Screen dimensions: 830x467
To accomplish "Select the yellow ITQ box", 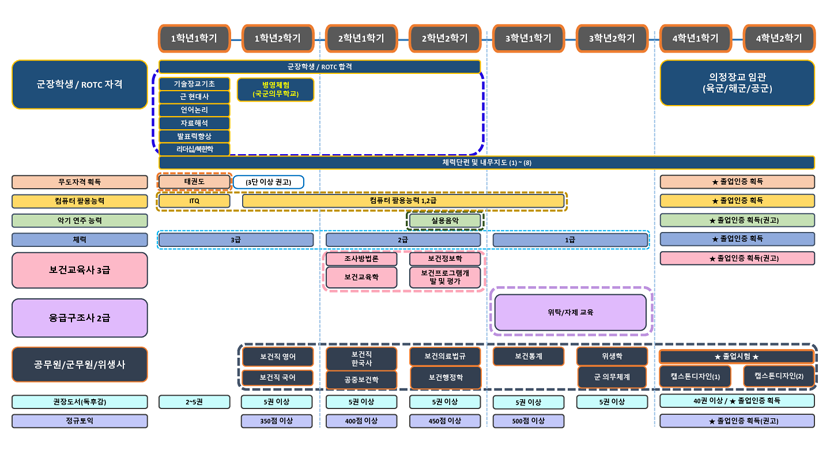I will click(x=194, y=201).
